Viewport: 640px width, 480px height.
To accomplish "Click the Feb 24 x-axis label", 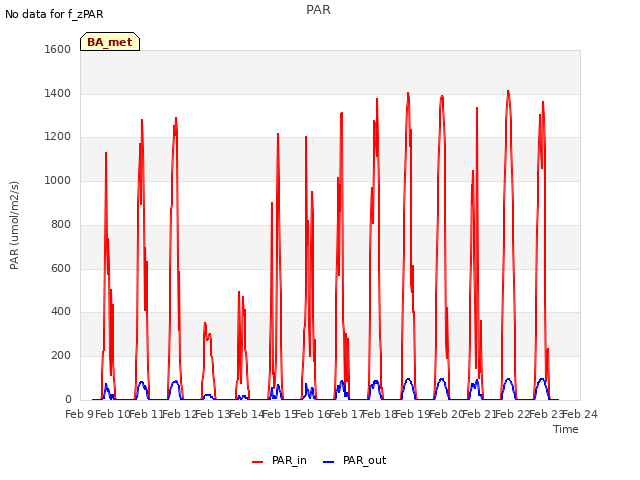I will 580,414.
